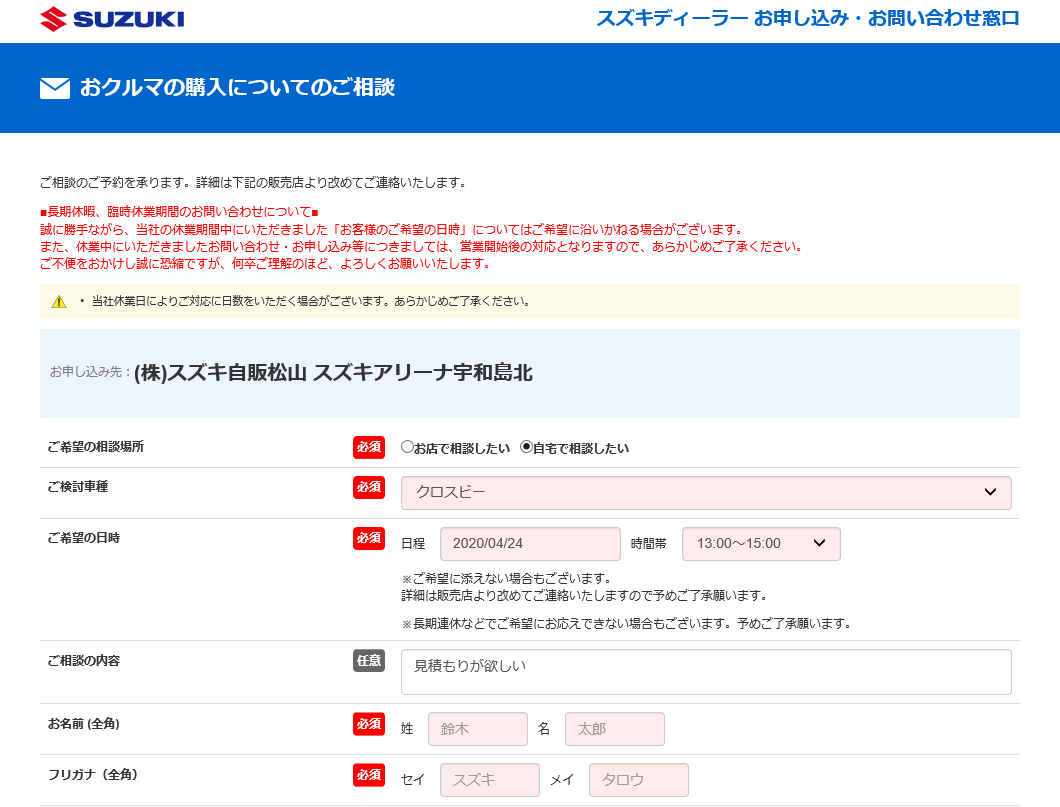Click the note ※ご希望に添えない場合もございます

point(506,579)
